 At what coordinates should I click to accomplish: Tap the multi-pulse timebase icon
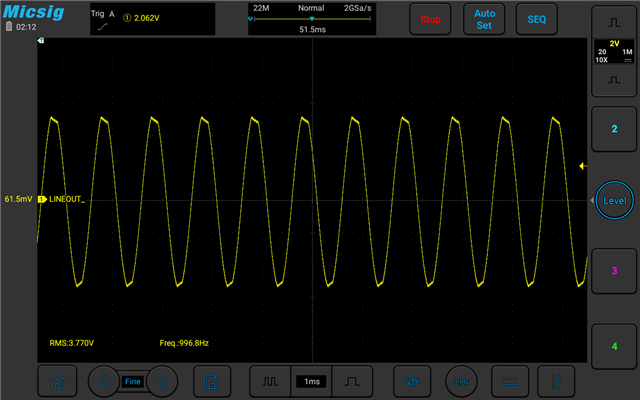pos(270,382)
